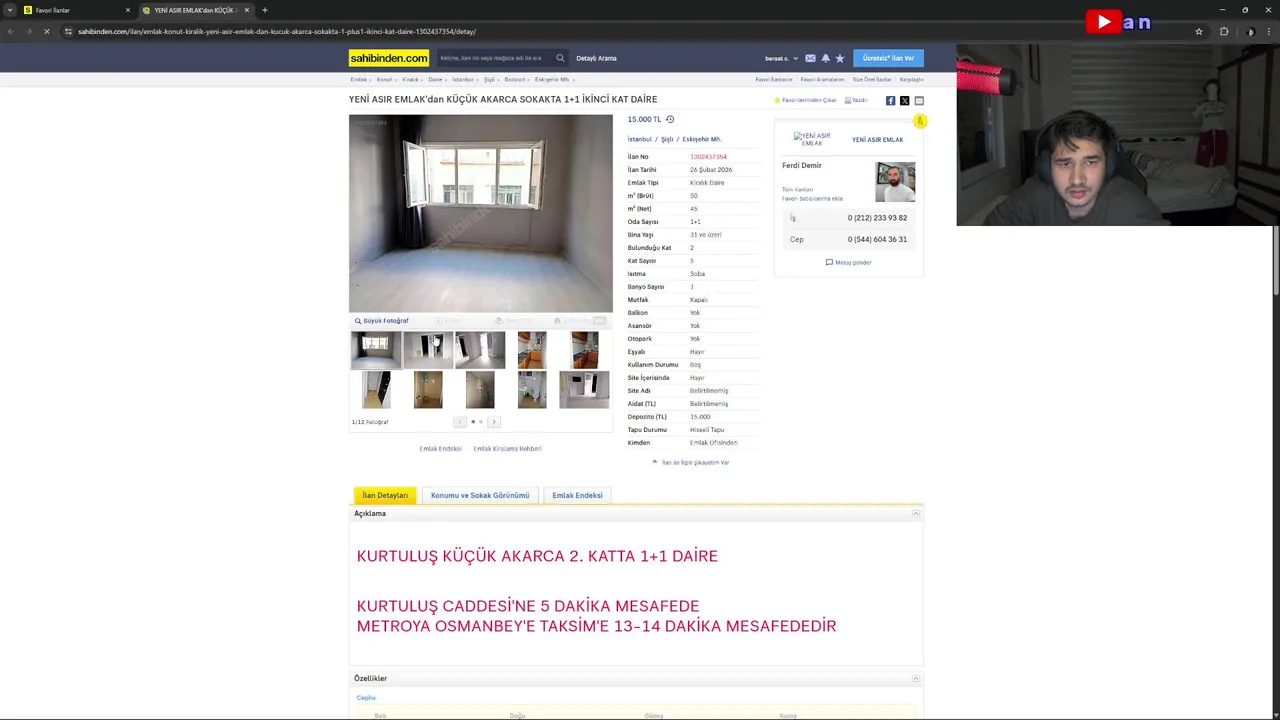Viewport: 1280px width, 720px height.
Task: Select last thumbnail in second row
Action: click(x=584, y=389)
